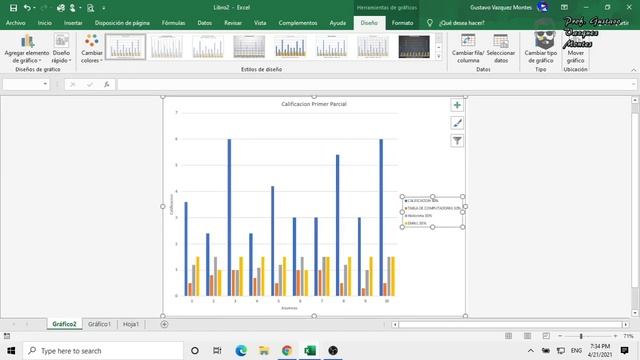Open the Ayuda tab
Image resolution: width=640 pixels, height=360 pixels.
coord(338,23)
